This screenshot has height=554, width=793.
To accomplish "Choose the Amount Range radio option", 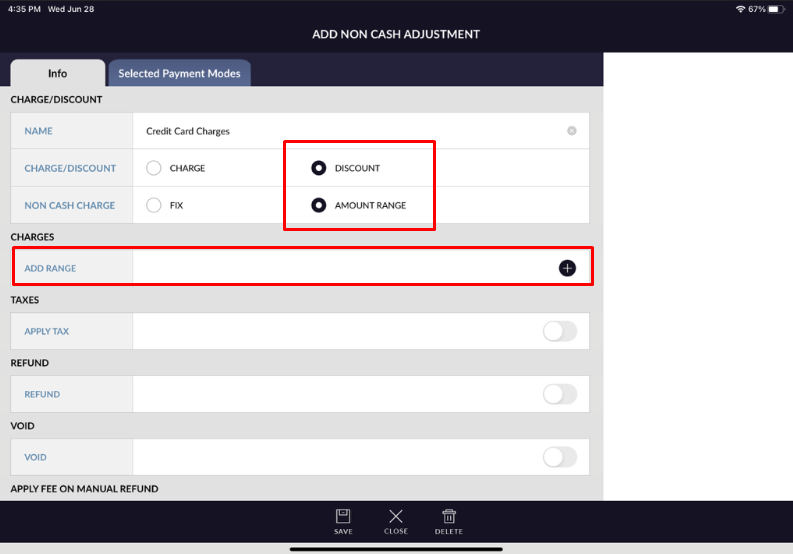I will coord(319,205).
